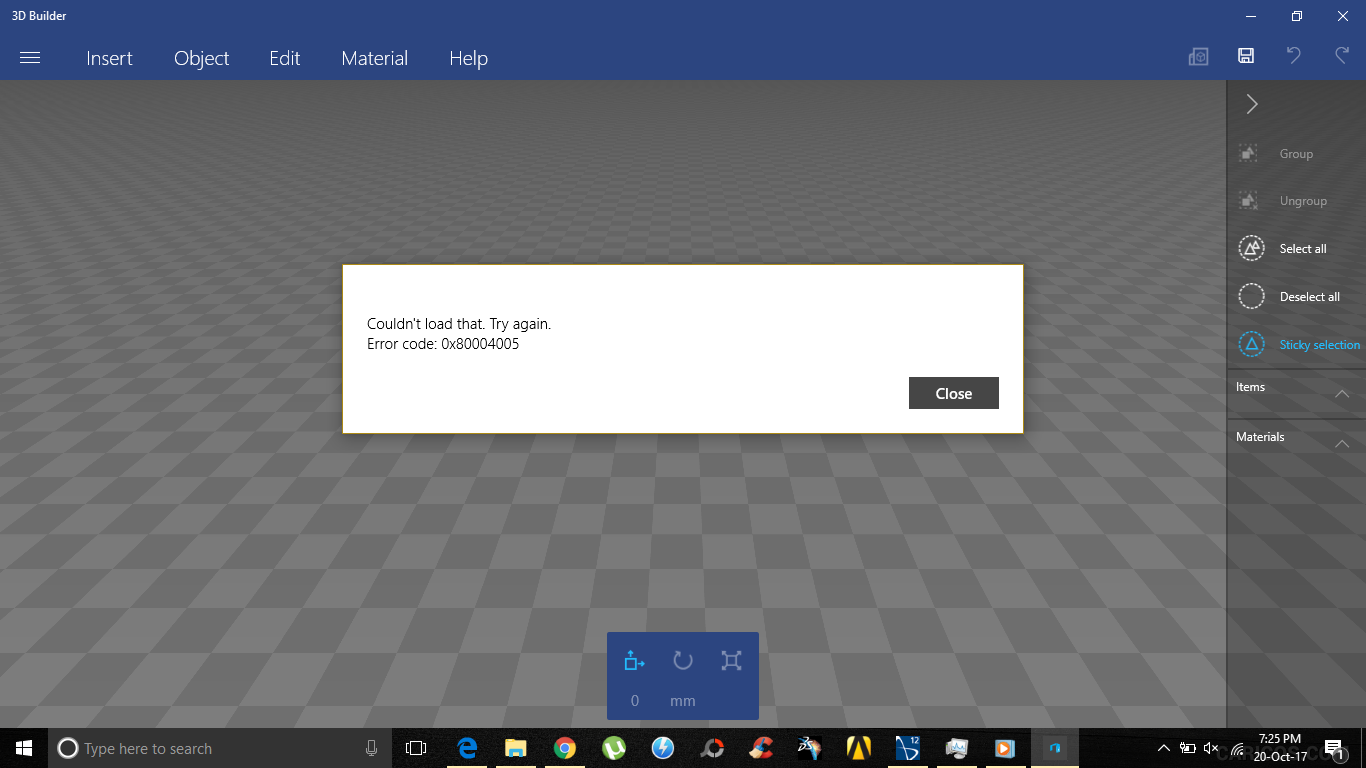This screenshot has height=768, width=1366.
Task: Open CCleaner from the taskbar
Action: pyautogui.click(x=761, y=748)
